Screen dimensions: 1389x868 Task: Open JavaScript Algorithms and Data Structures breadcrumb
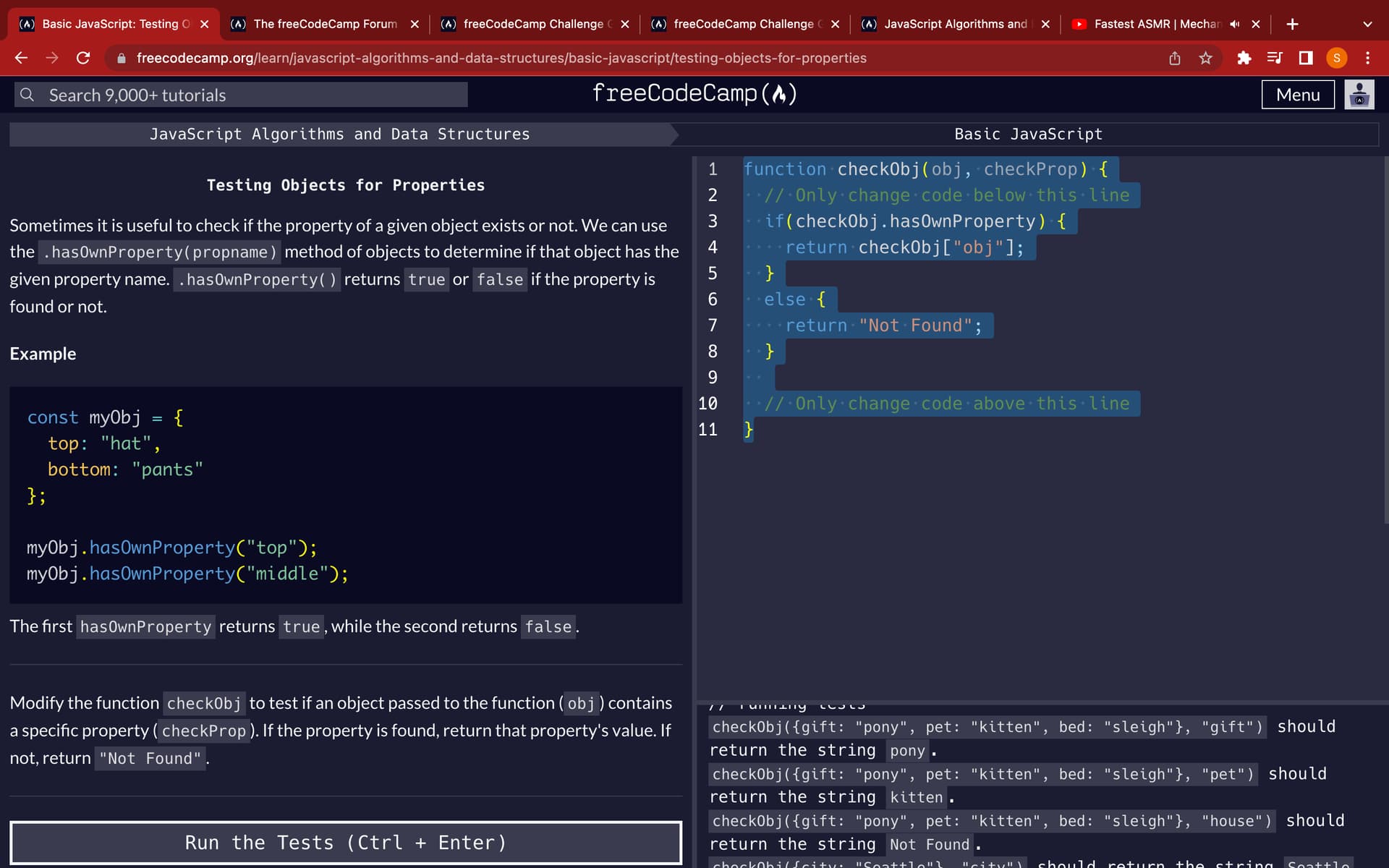click(339, 134)
